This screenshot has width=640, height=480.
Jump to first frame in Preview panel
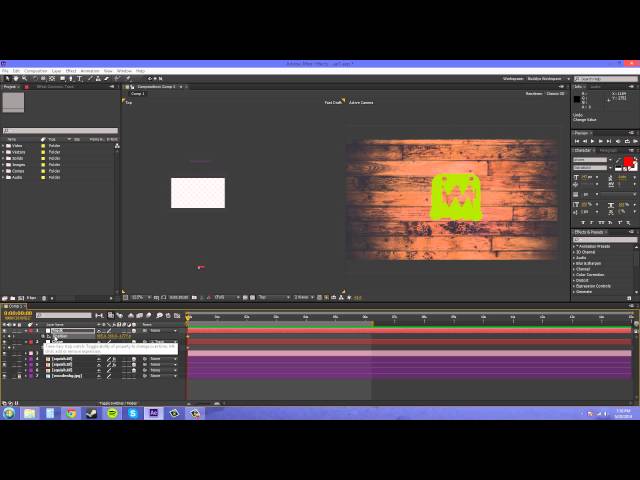pyautogui.click(x=577, y=141)
